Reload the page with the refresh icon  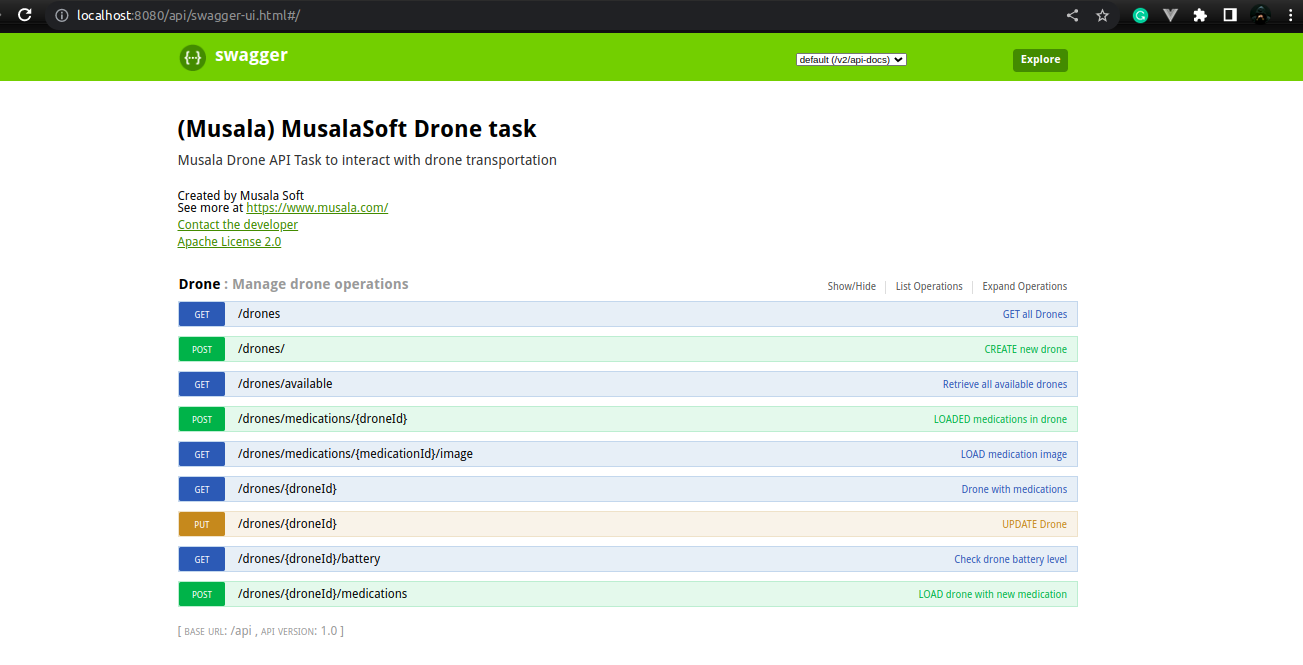pos(25,15)
